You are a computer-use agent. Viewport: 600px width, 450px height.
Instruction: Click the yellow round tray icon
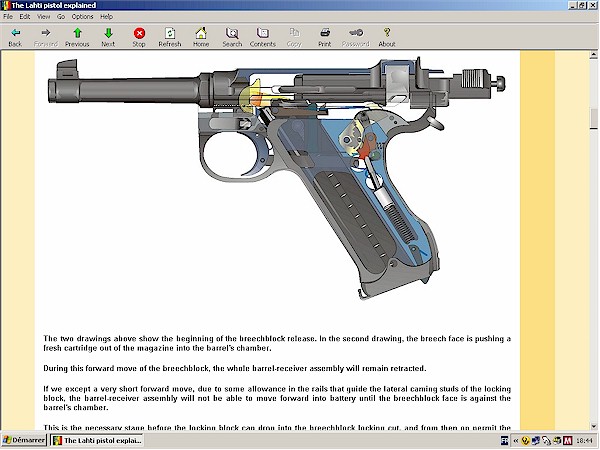click(x=525, y=440)
